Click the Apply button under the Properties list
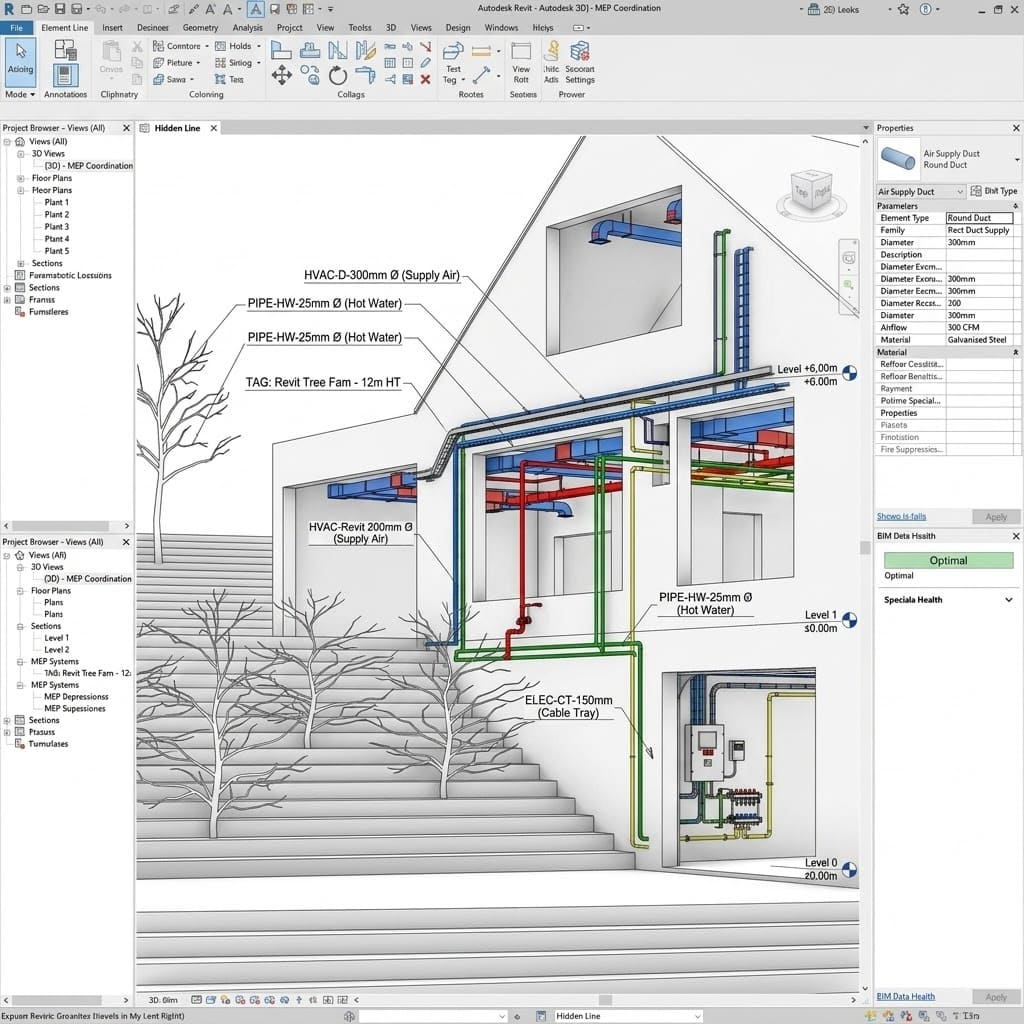 tap(996, 517)
